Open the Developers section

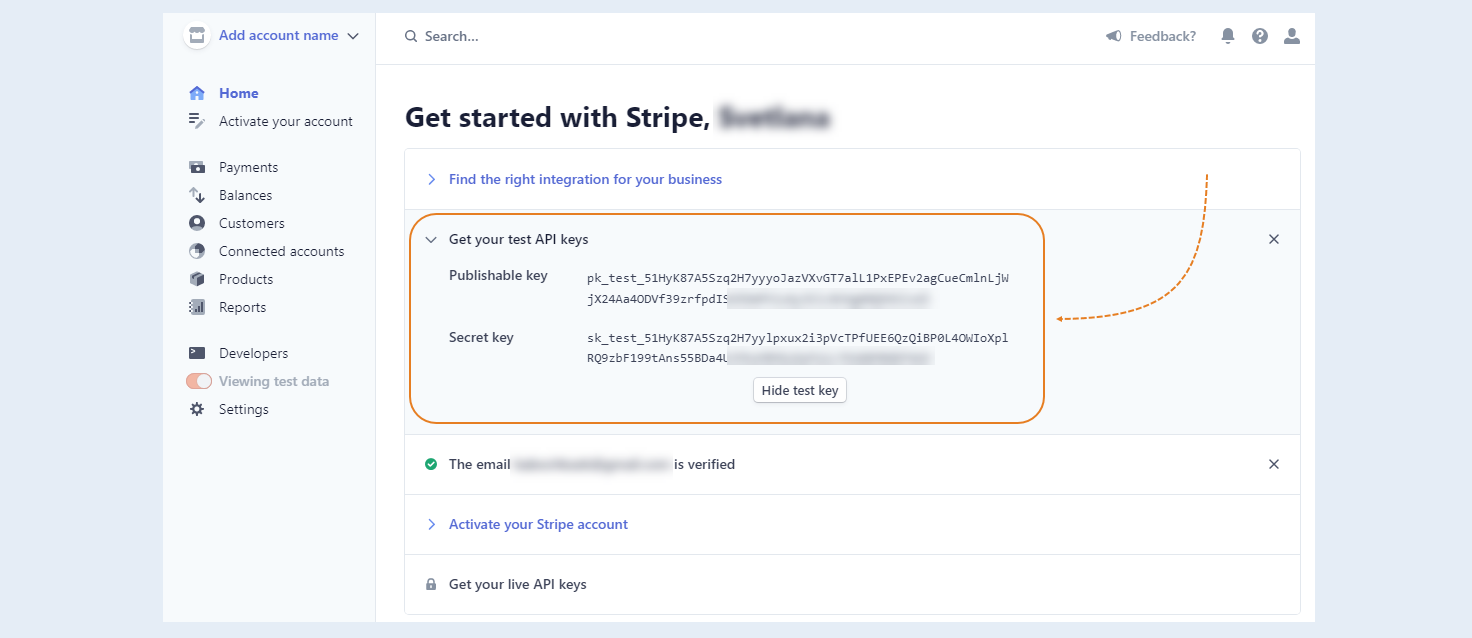(x=254, y=353)
